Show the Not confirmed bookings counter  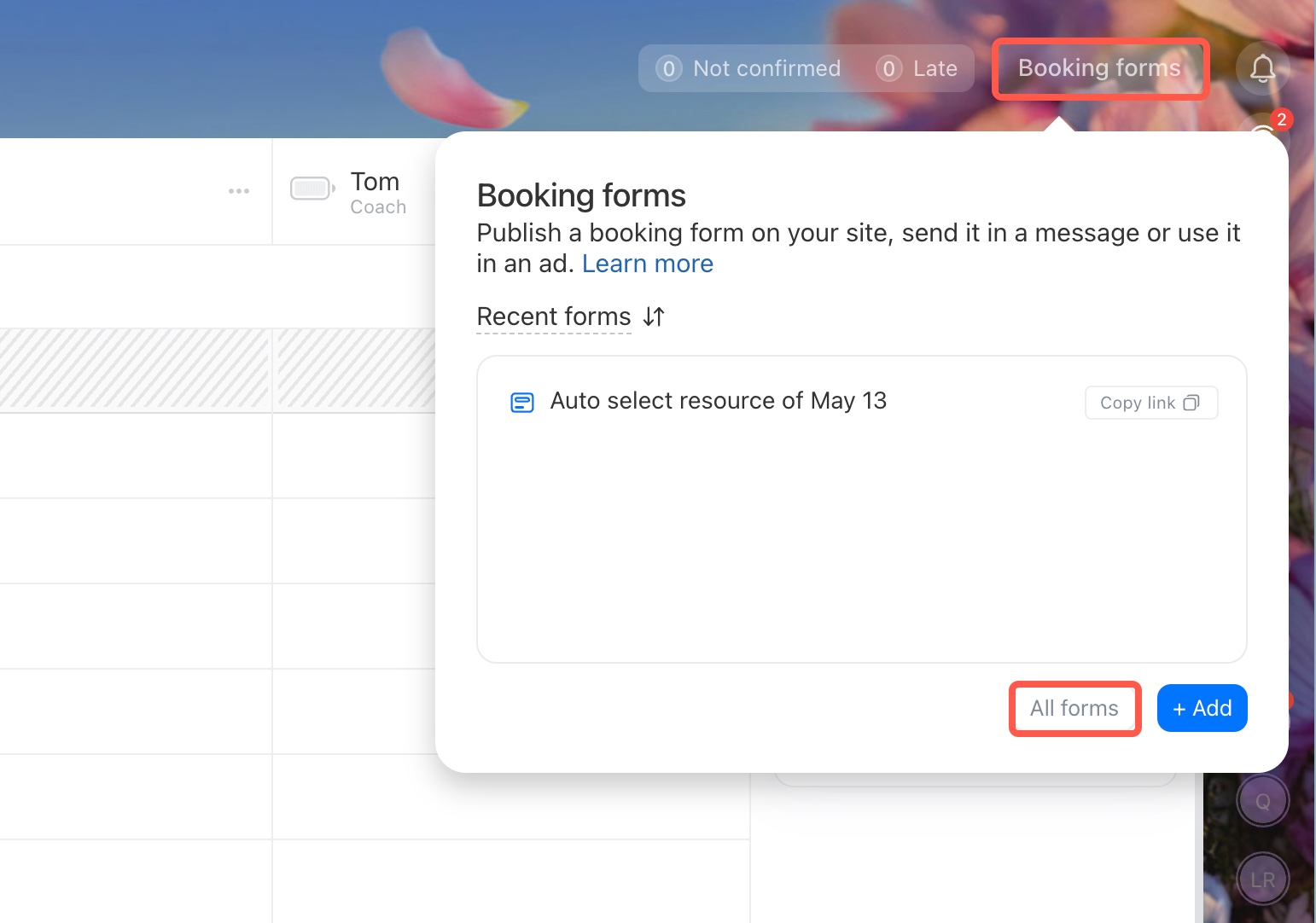[x=748, y=68]
